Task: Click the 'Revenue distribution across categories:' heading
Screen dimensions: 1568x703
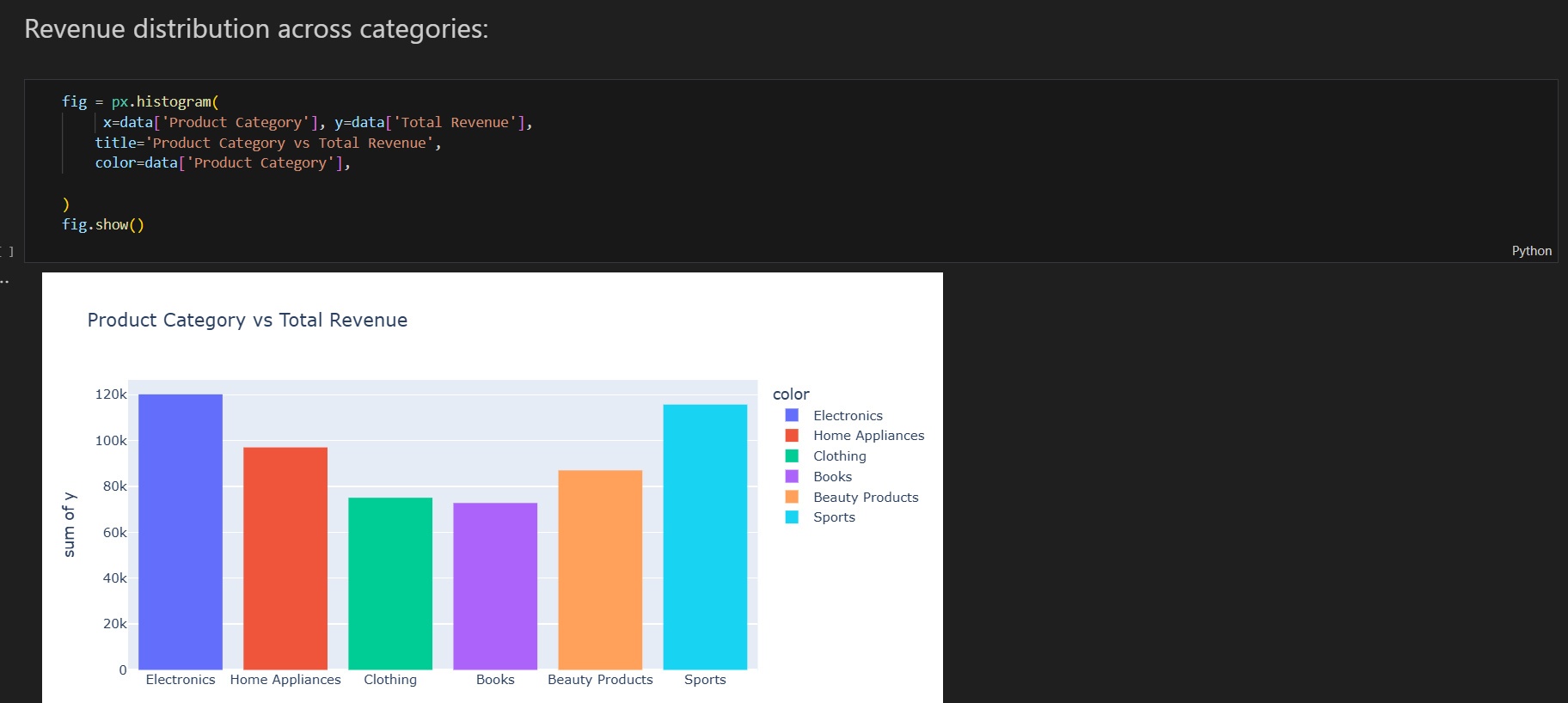Action: pos(256,28)
